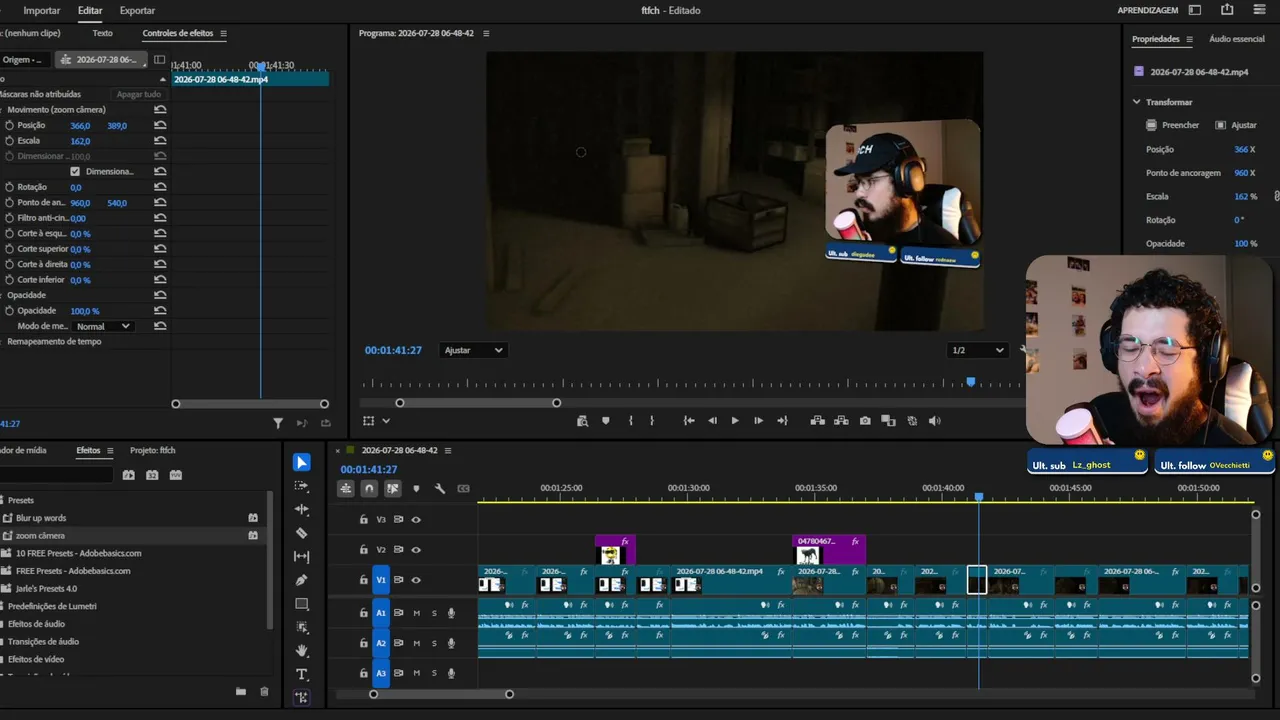Select the Slip tool

302,557
